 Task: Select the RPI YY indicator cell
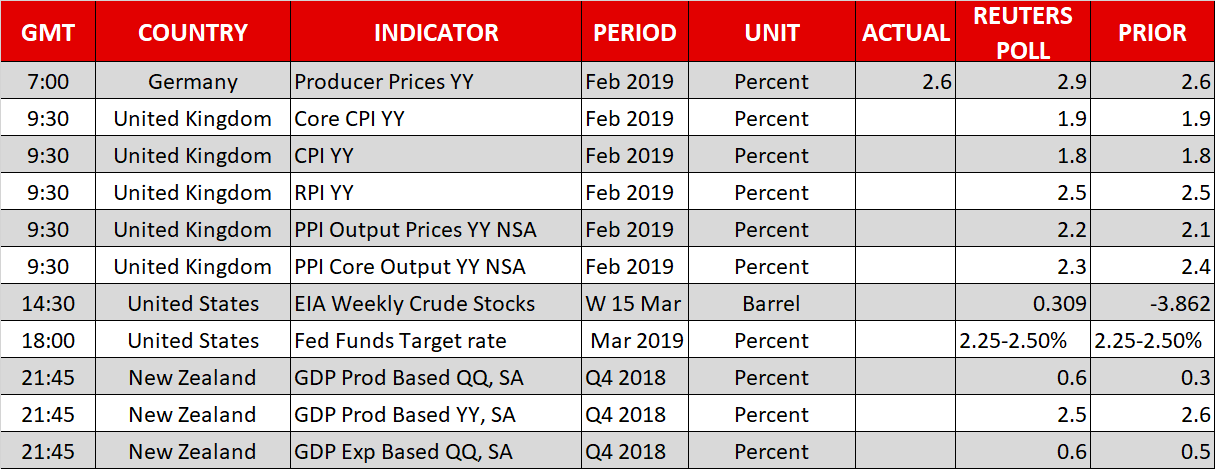pos(324,193)
